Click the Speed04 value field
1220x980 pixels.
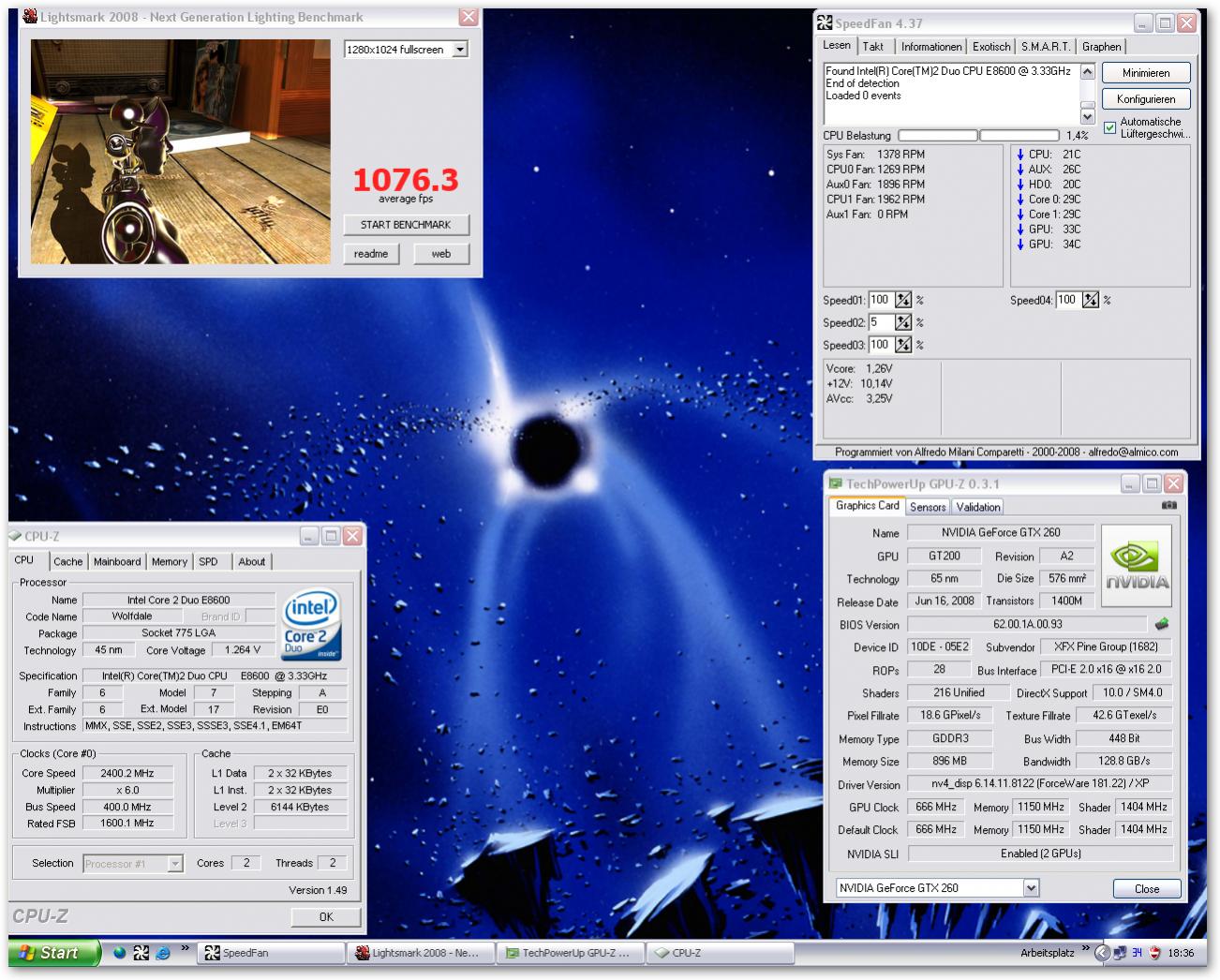point(1068,300)
